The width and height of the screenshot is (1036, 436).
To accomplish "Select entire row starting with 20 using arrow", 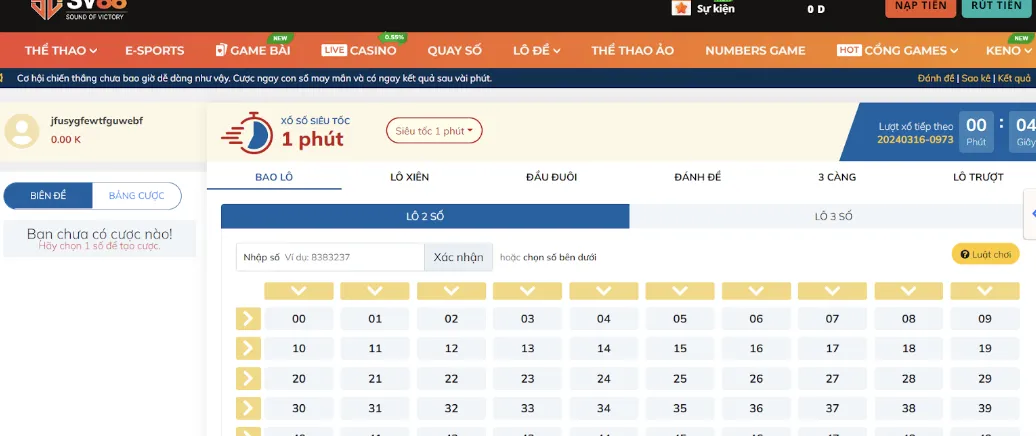I will click(x=247, y=379).
